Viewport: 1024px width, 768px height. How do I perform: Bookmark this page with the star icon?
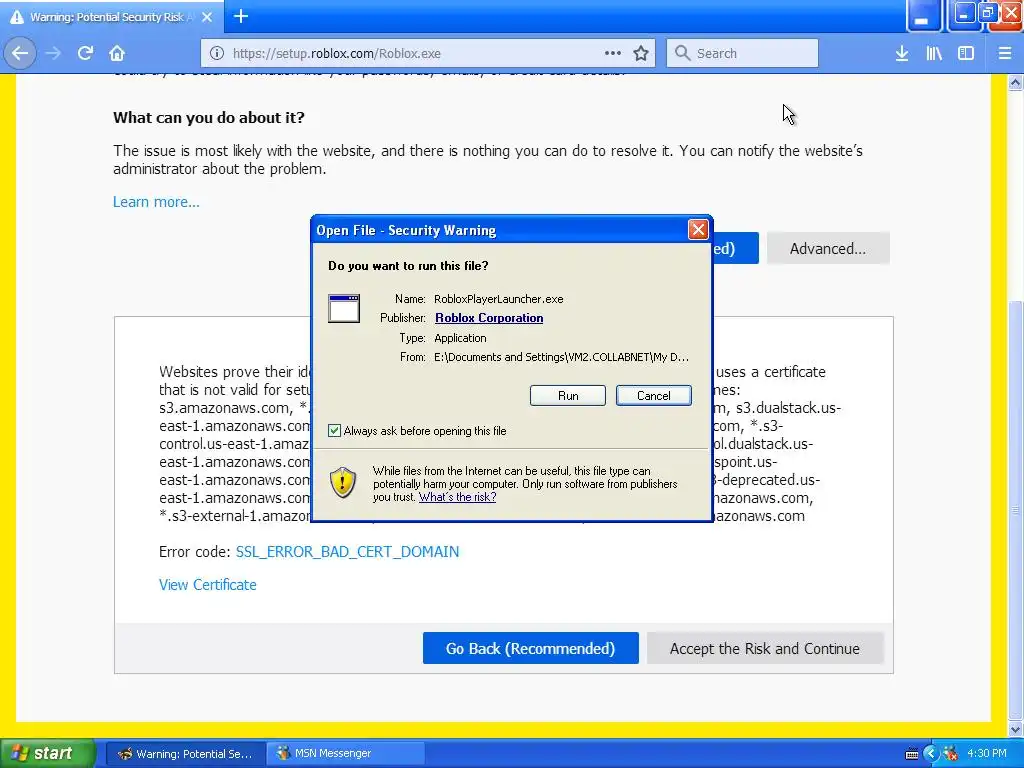(x=641, y=53)
